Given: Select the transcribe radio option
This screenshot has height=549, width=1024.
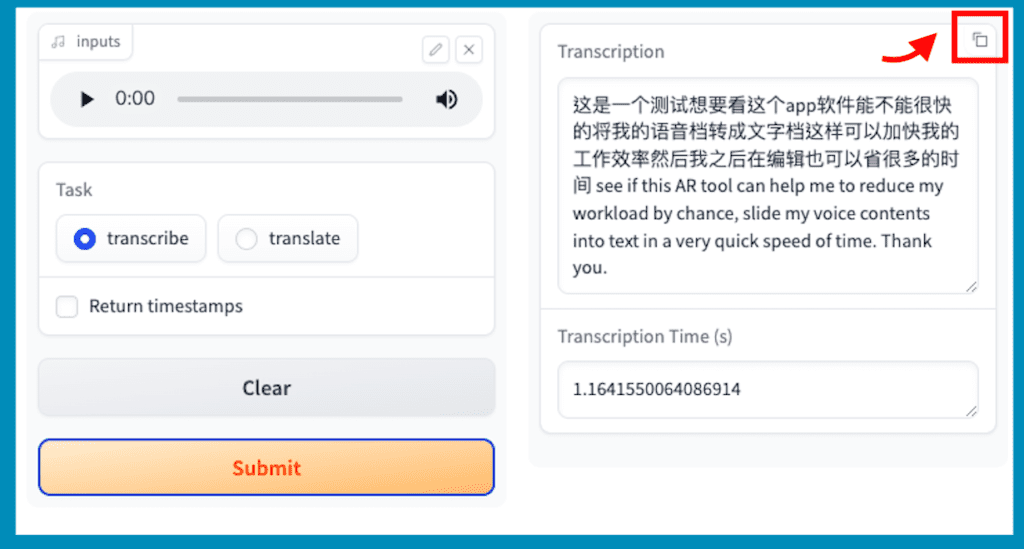Looking at the screenshot, I should 86,239.
